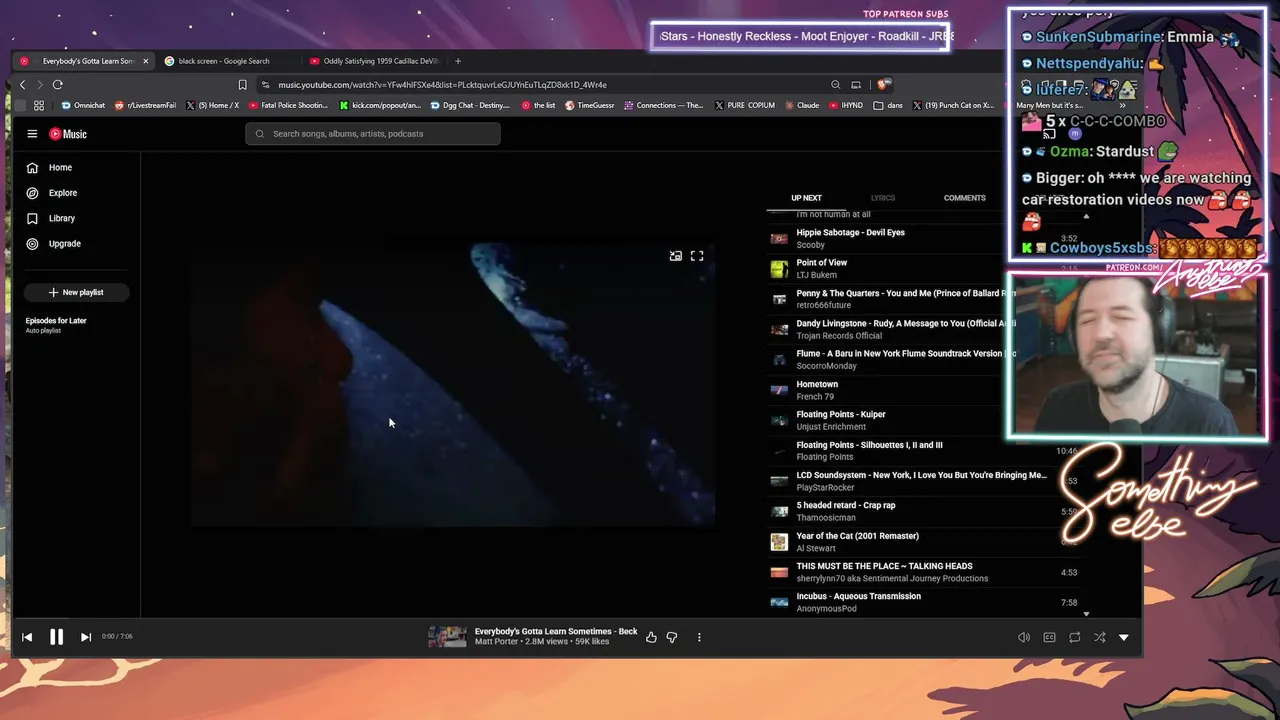Image resolution: width=1280 pixels, height=720 pixels.
Task: Open the browser apps grid icon
Action: (x=39, y=105)
